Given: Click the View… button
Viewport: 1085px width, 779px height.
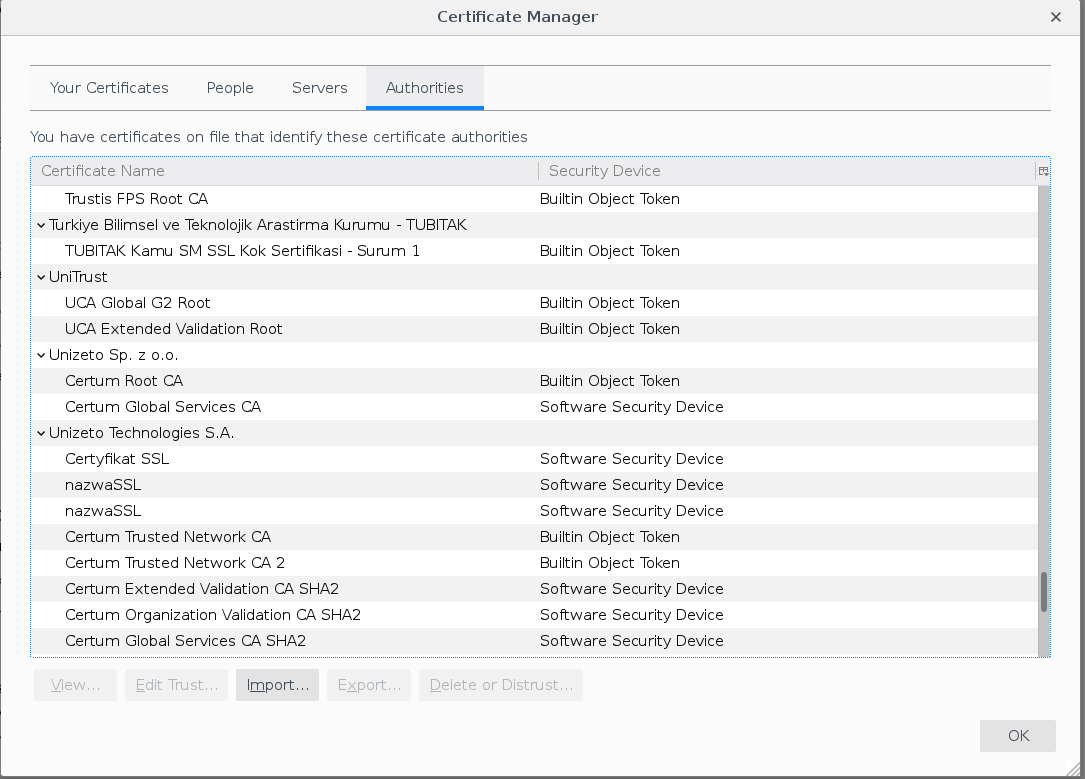Looking at the screenshot, I should (75, 685).
